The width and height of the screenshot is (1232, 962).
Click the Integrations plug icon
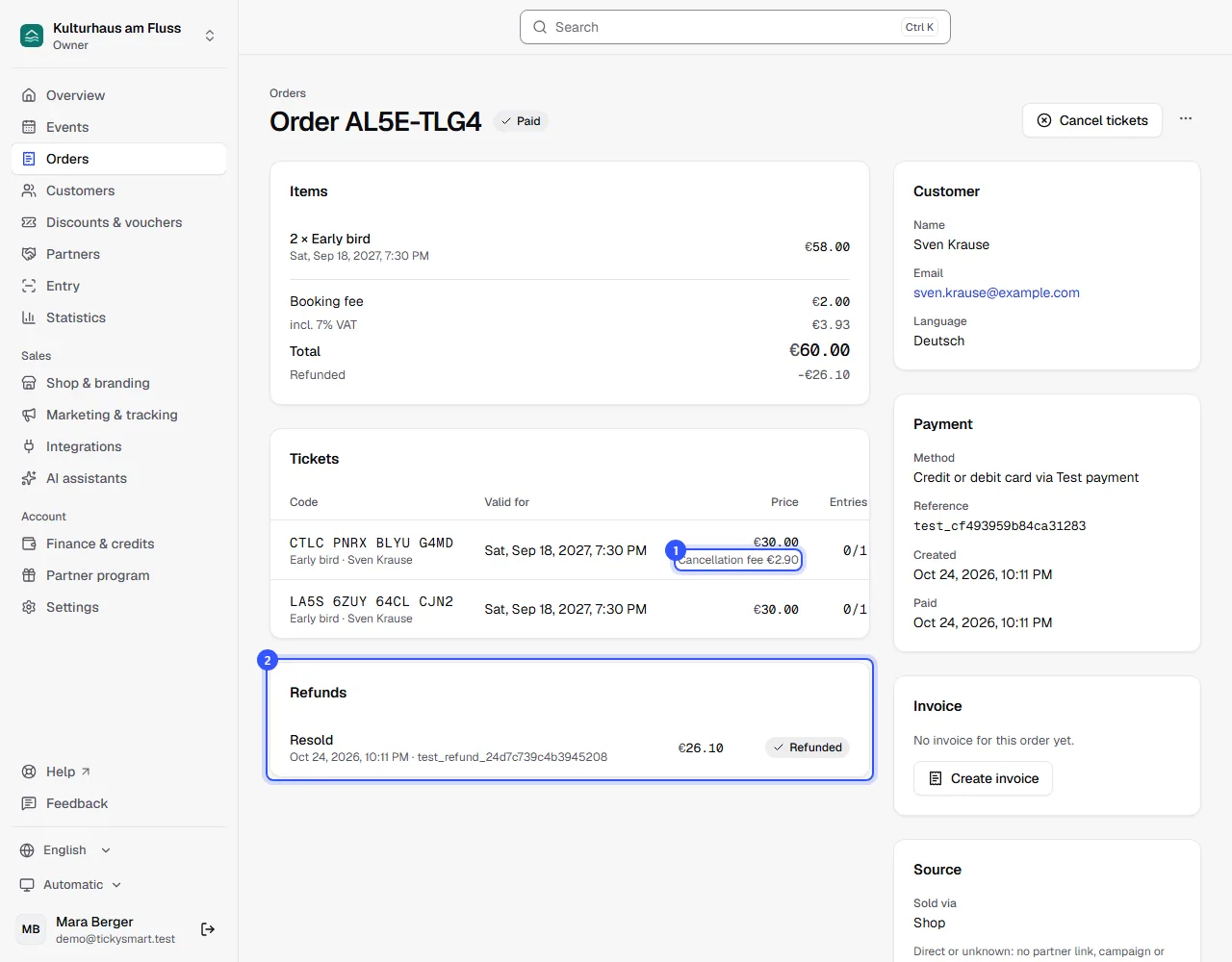coord(29,446)
